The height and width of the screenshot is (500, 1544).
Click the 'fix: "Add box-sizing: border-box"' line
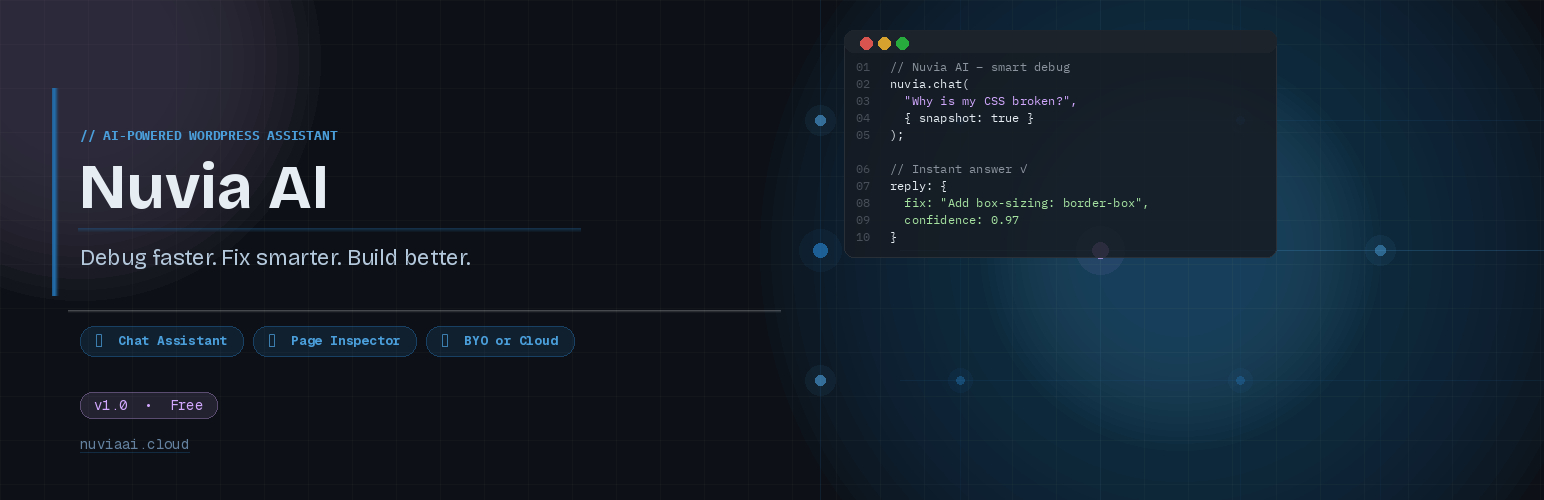point(1027,203)
